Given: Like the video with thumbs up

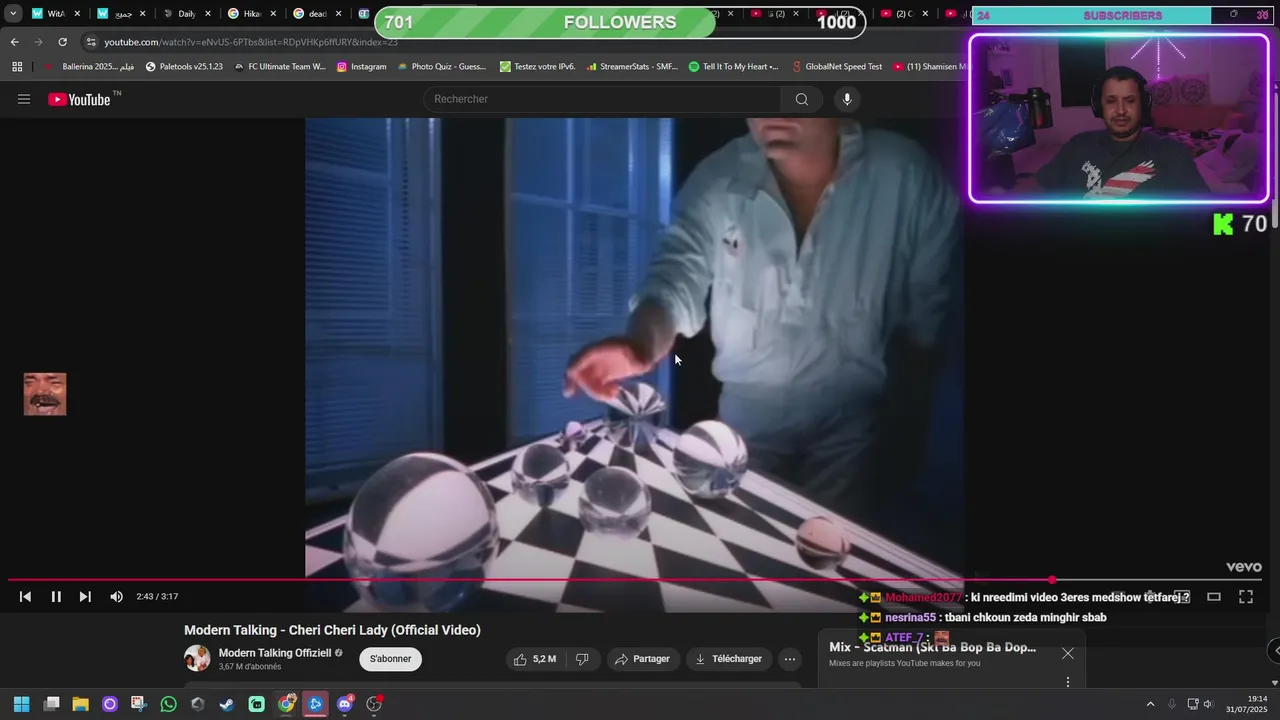Looking at the screenshot, I should pos(538,659).
